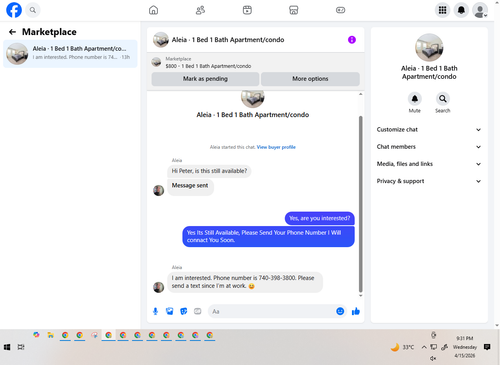Click the 'Yes, are you interested?' bubble
The width and height of the screenshot is (500, 365).
320,218
